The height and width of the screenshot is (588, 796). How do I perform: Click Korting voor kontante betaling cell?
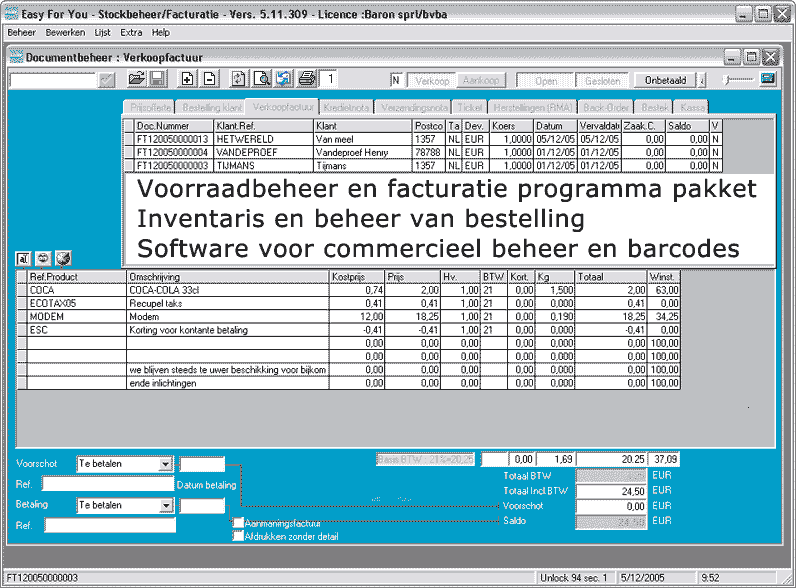[x=228, y=330]
